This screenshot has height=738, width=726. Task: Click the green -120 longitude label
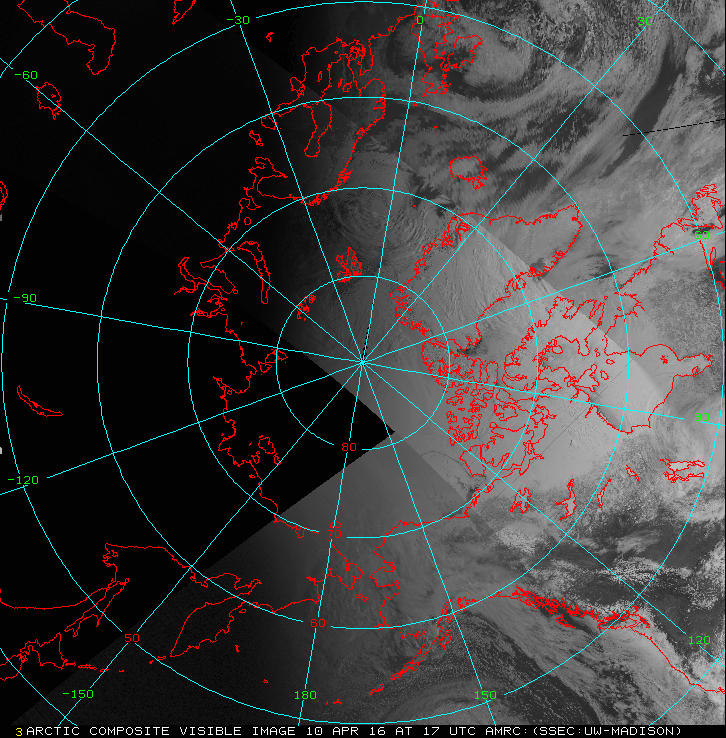[24, 481]
